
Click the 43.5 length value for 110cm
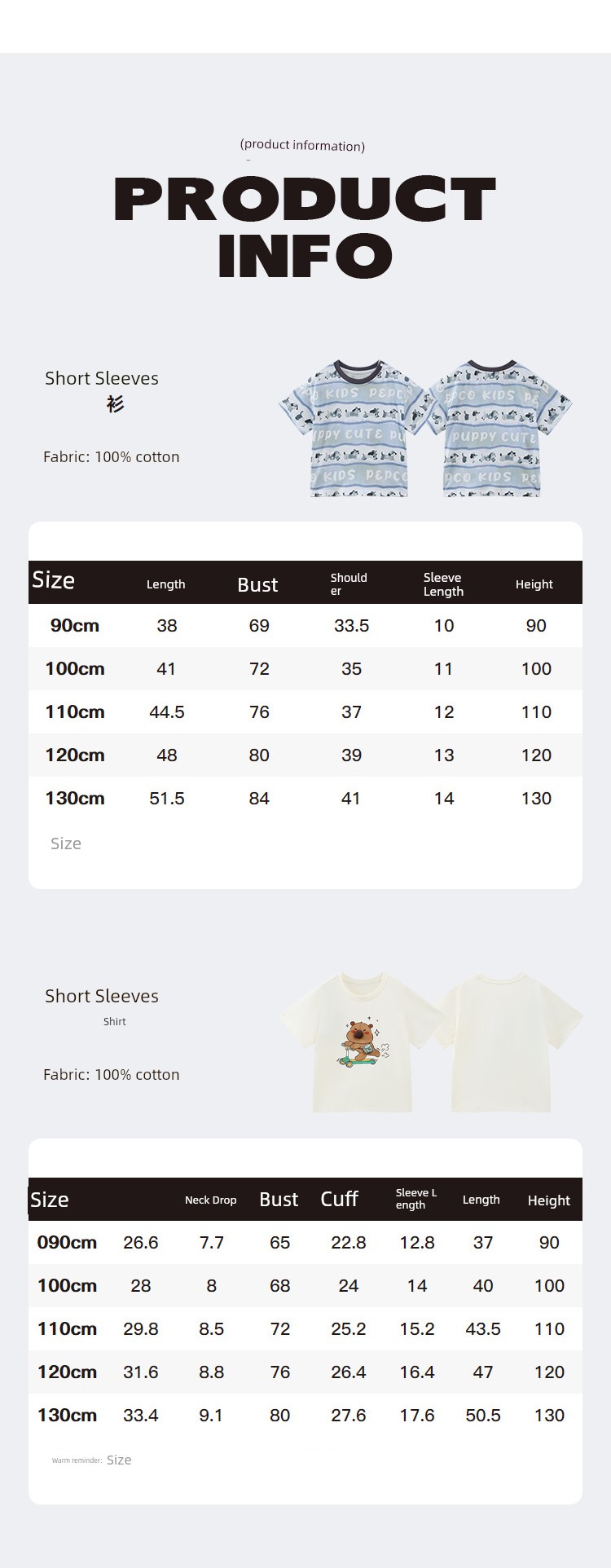coord(483,1328)
